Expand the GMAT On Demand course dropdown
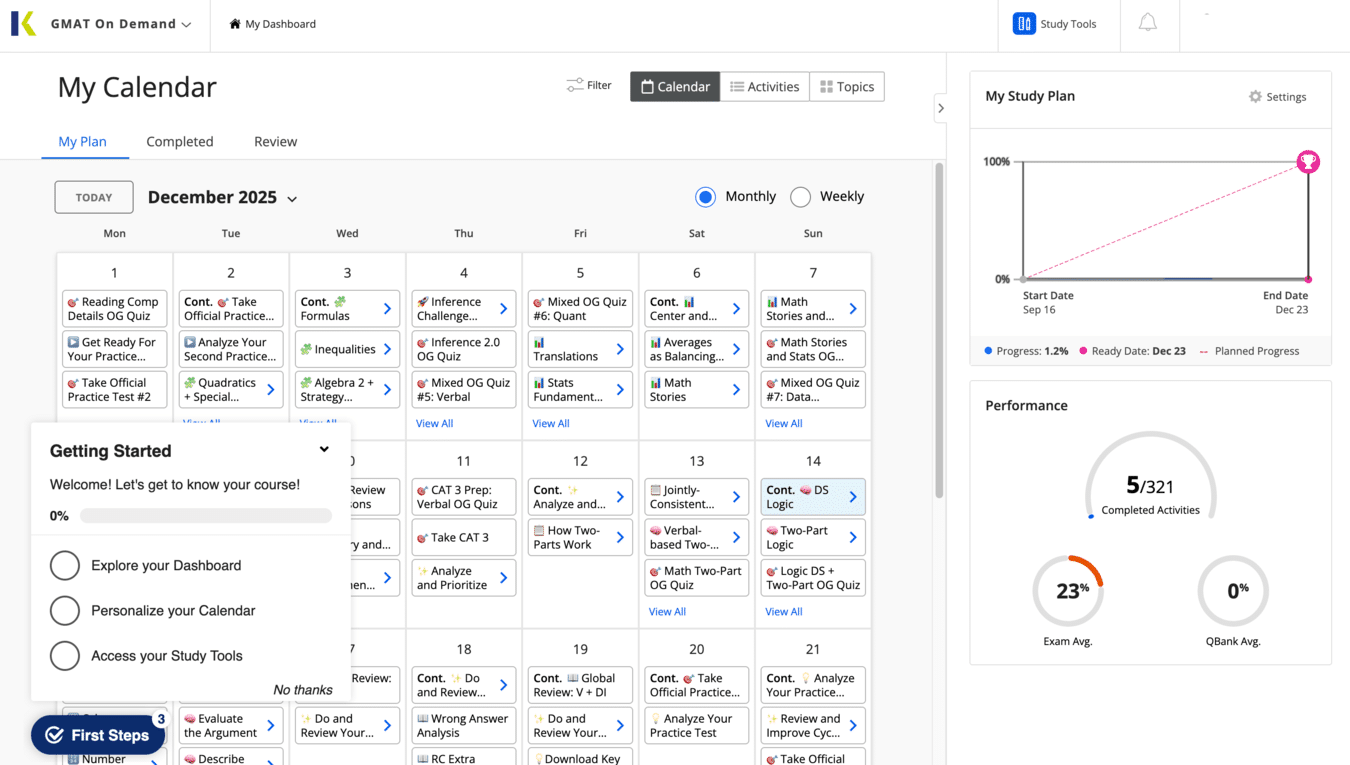The width and height of the screenshot is (1350, 765). [186, 25]
